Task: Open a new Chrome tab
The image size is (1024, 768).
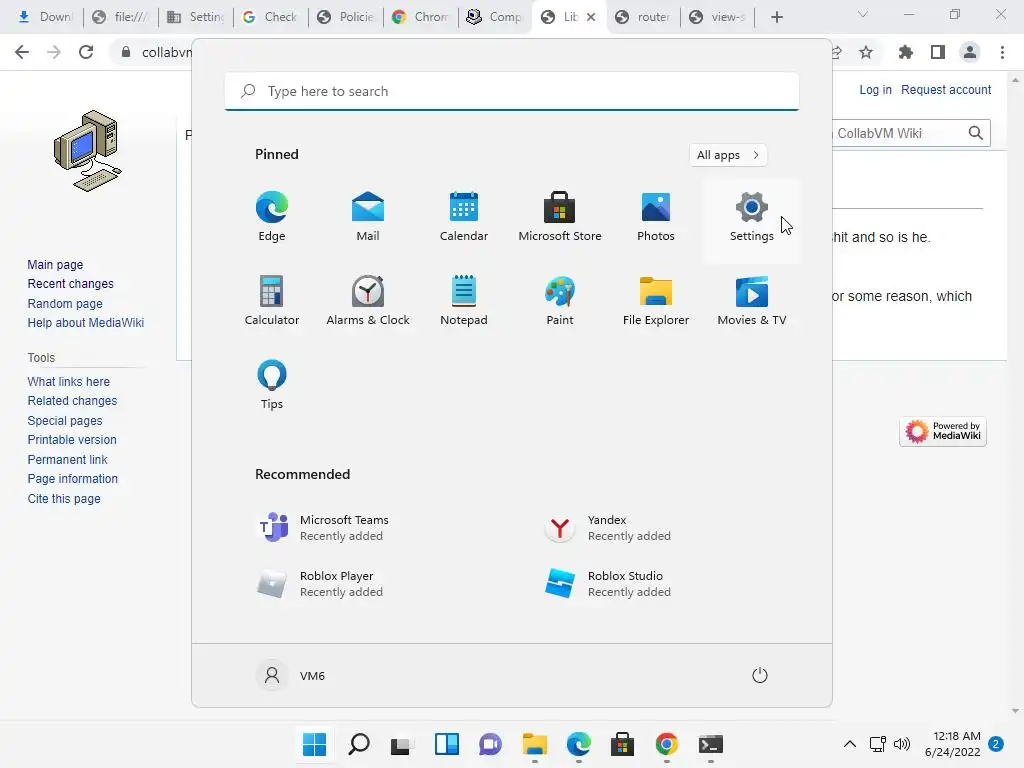Action: [x=776, y=18]
